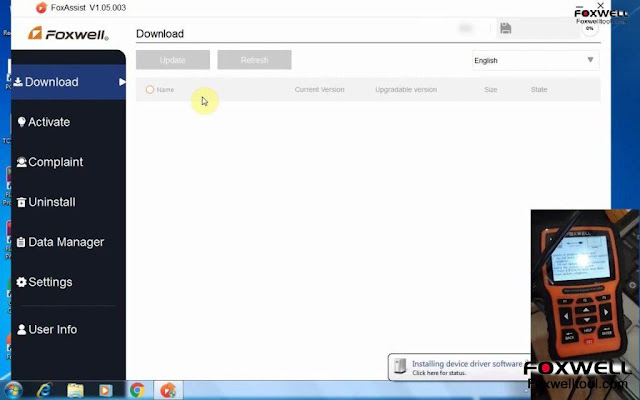Click the Current Version column header
The height and width of the screenshot is (400, 640).
click(x=319, y=89)
